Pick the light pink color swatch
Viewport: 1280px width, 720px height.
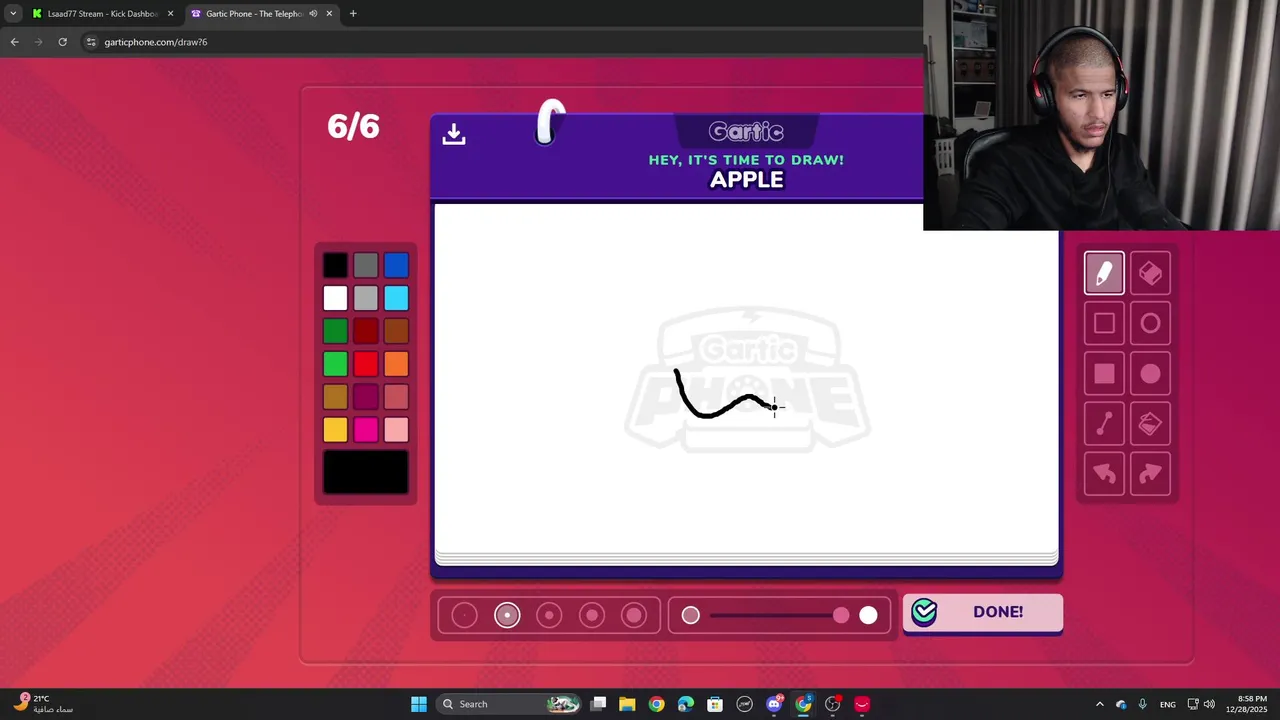(x=396, y=430)
